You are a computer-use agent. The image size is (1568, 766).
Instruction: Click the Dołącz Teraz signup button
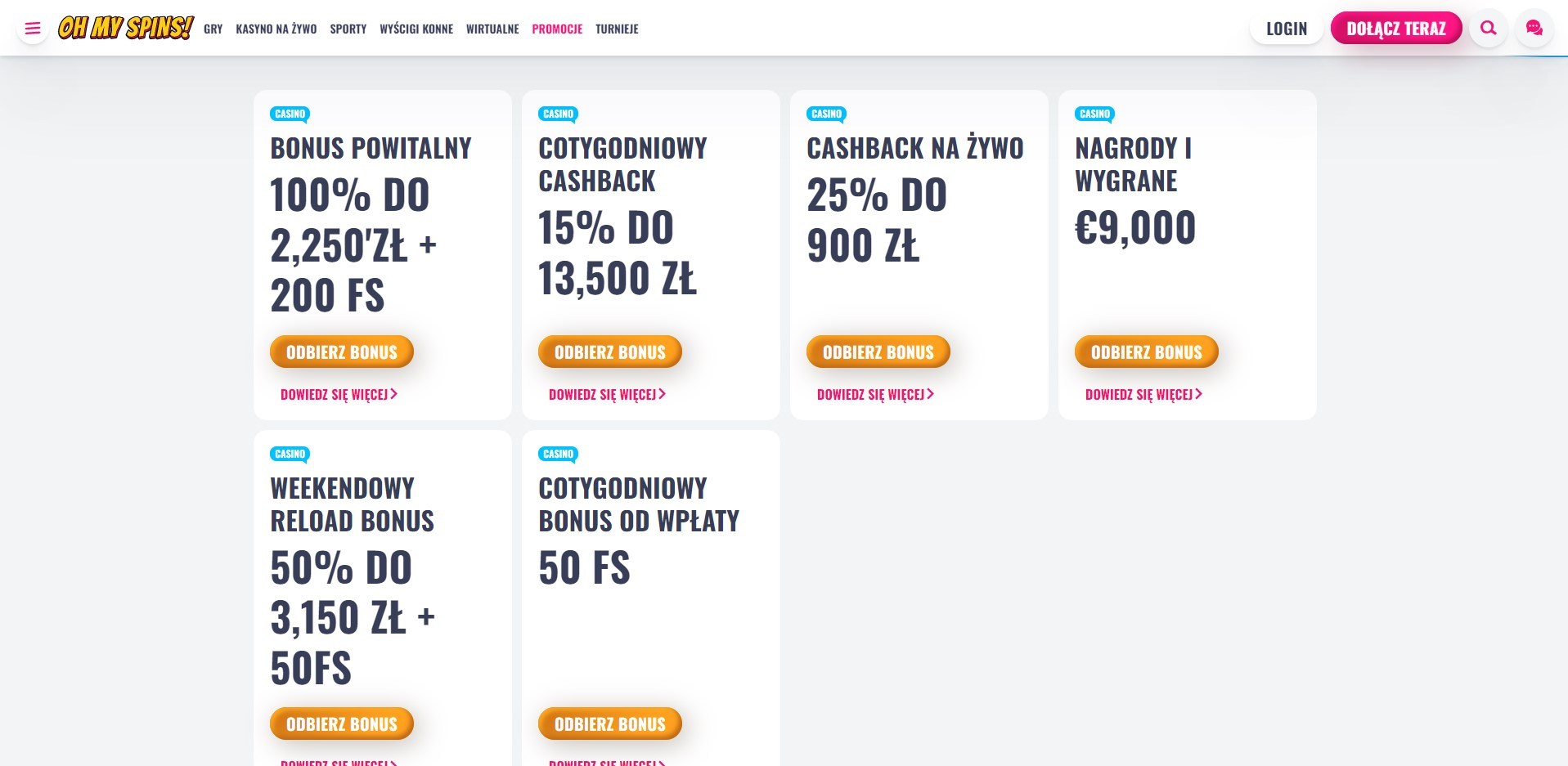[x=1396, y=29]
